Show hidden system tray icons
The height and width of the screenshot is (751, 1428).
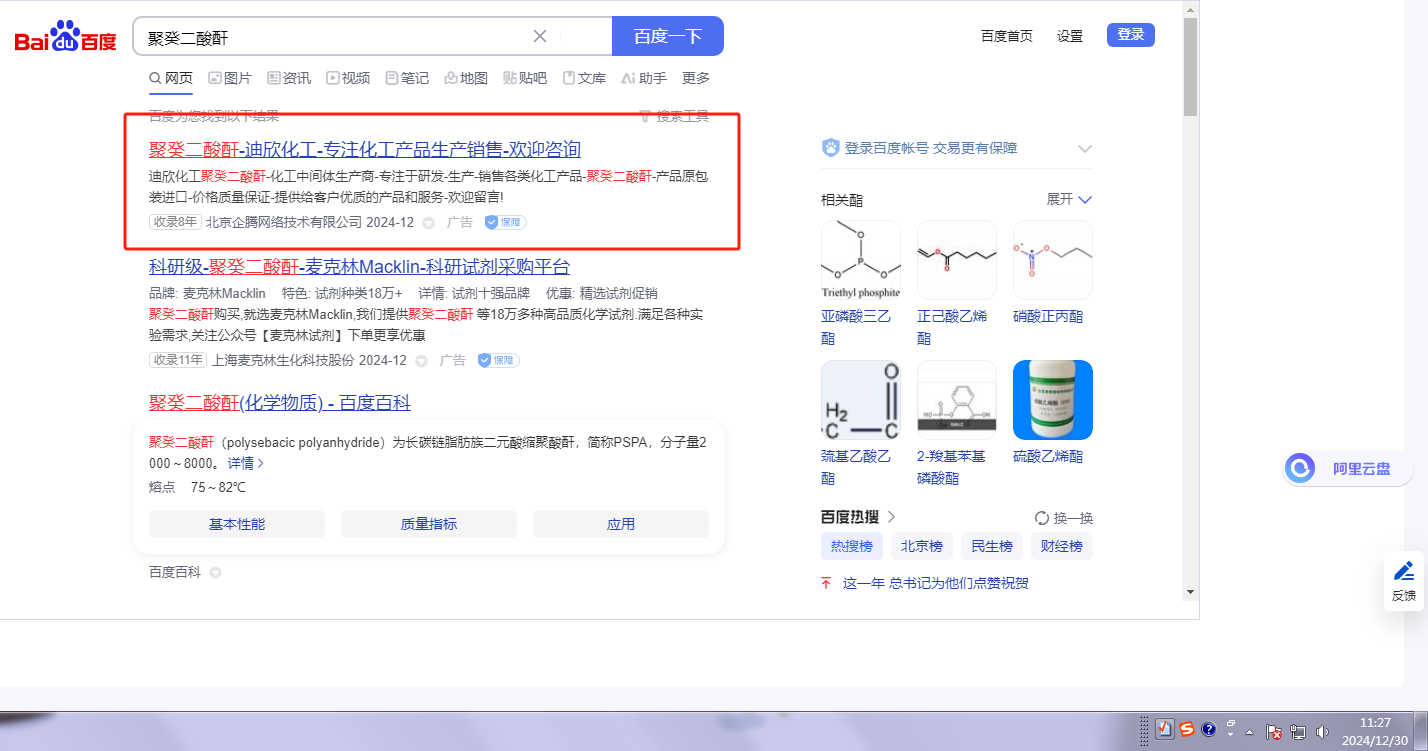pyautogui.click(x=1250, y=731)
